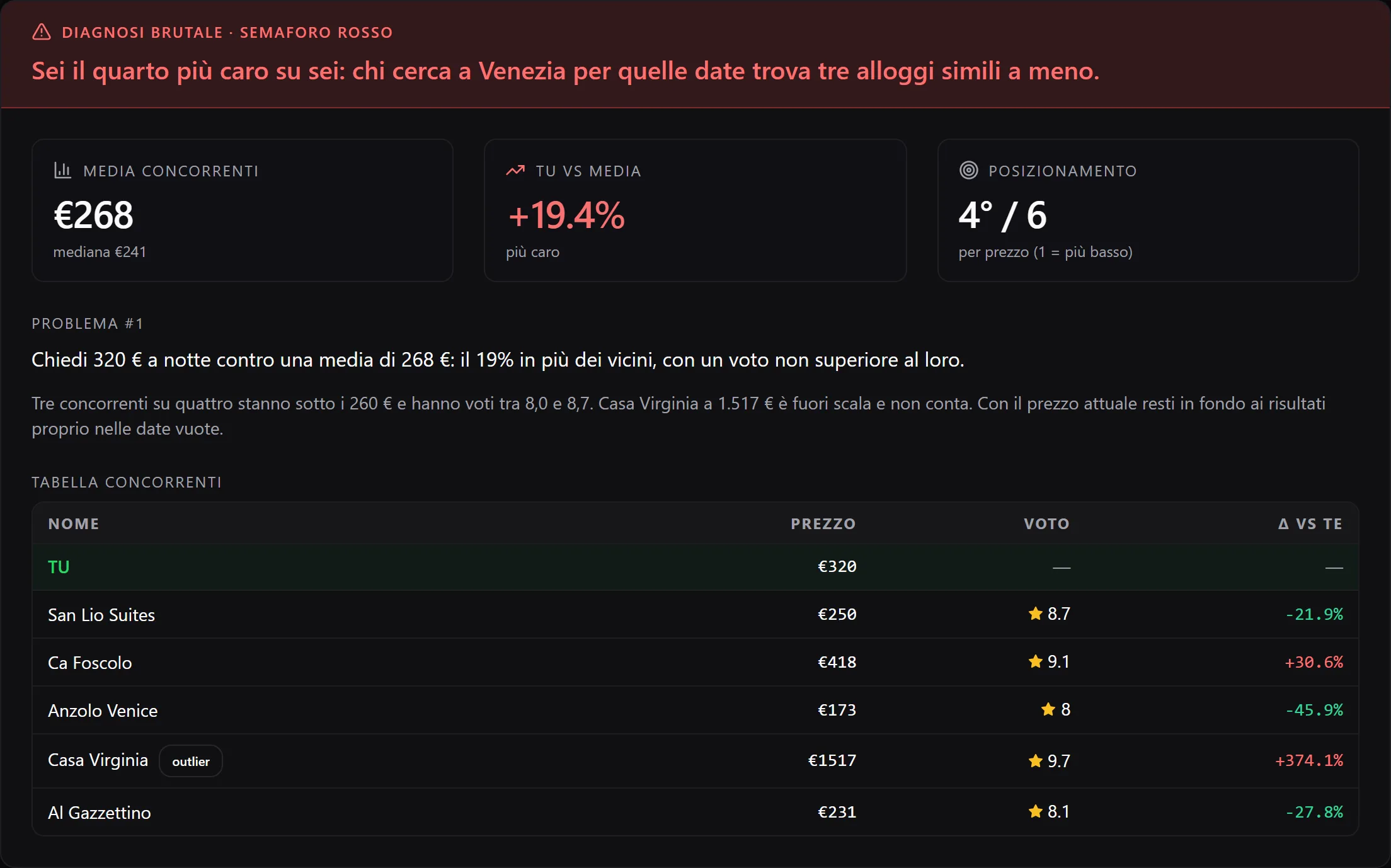The image size is (1391, 868).
Task: Click the €418 price cell
Action: (837, 662)
